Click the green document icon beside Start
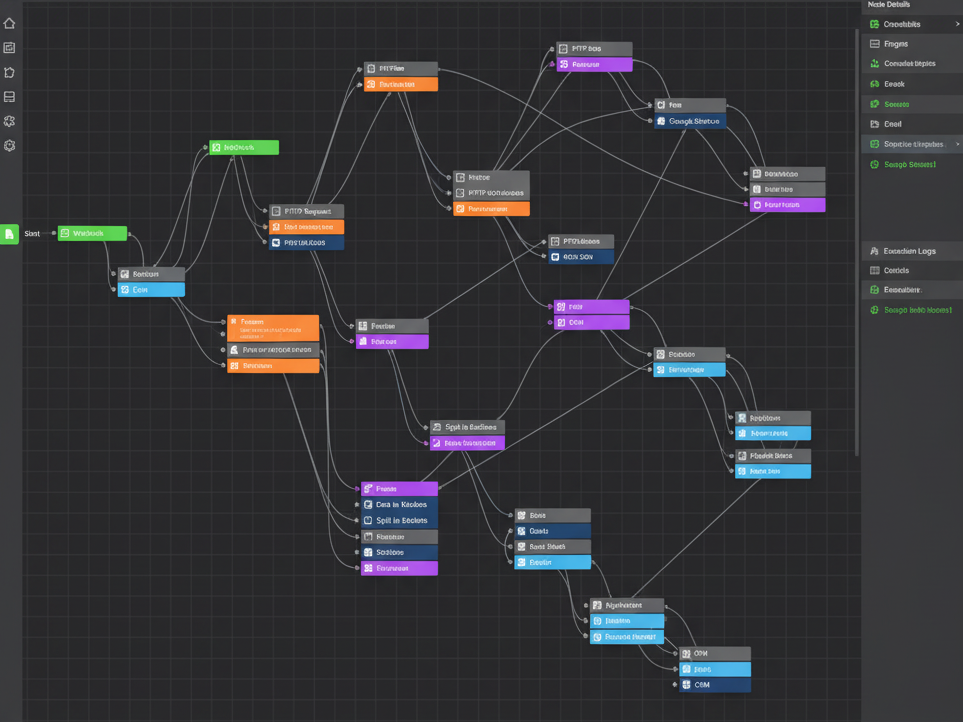963x722 pixels. pyautogui.click(x=9, y=234)
